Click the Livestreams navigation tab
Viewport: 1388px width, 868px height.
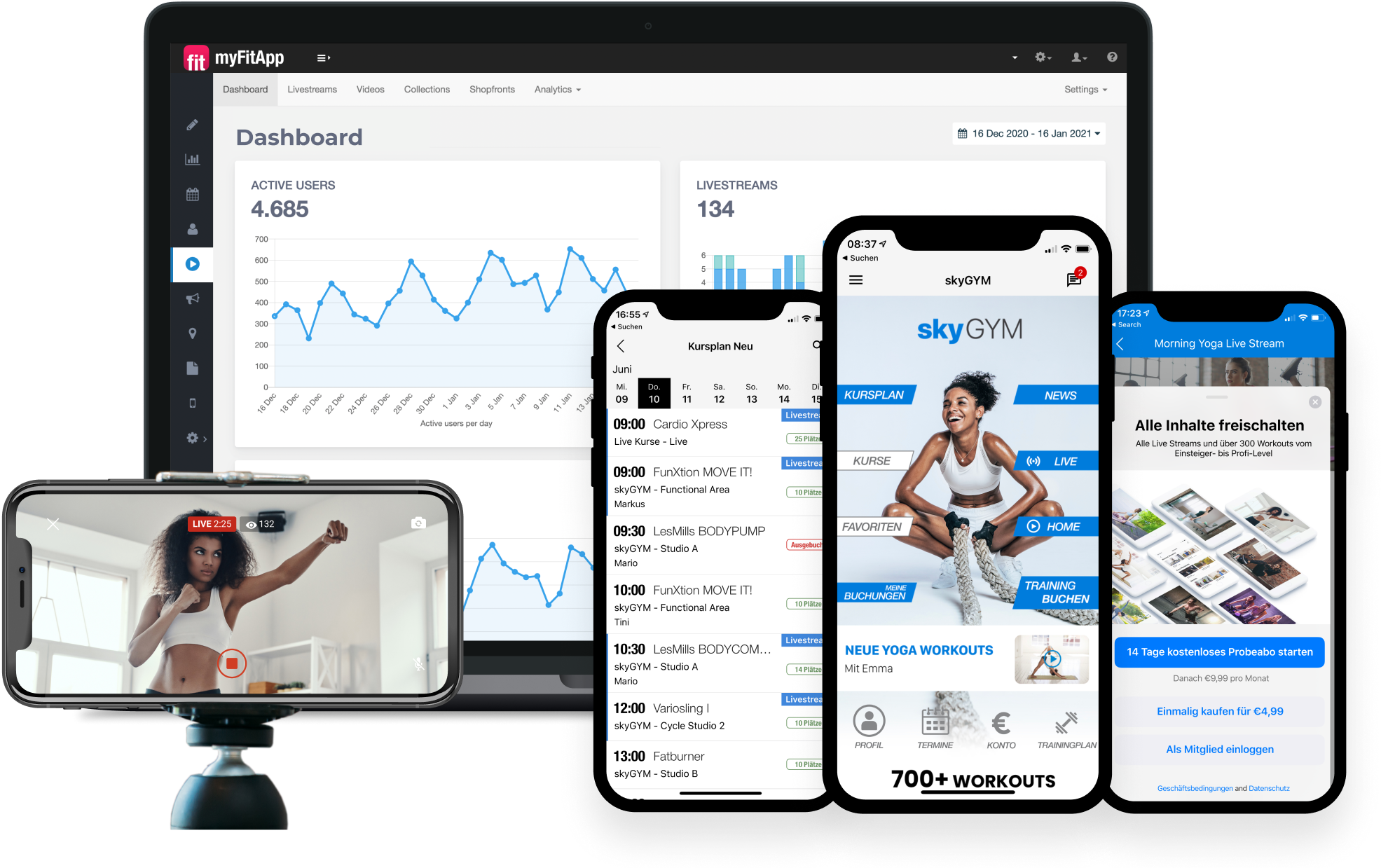click(x=311, y=89)
